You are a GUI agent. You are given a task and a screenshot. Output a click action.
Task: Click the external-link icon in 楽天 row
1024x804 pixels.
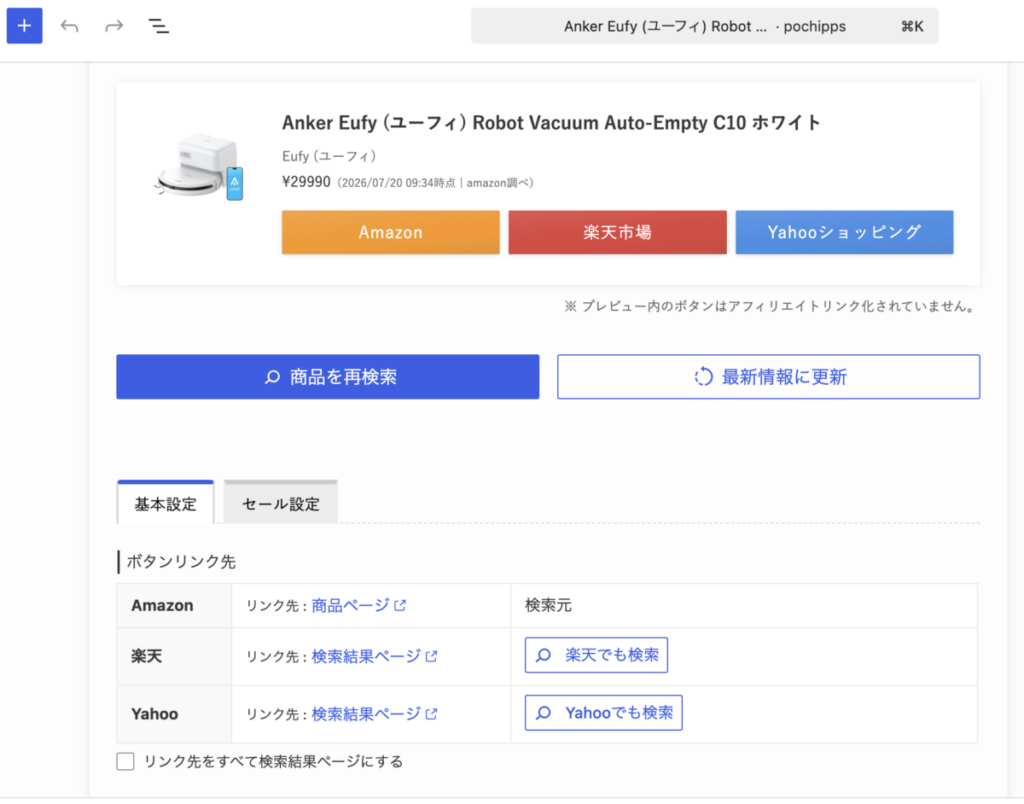click(432, 656)
